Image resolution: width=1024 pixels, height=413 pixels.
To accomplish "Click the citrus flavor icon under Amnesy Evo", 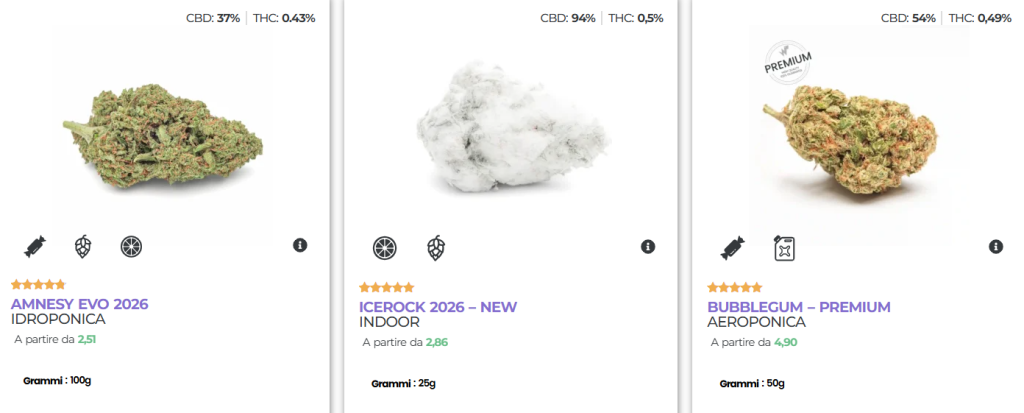I will pos(131,246).
